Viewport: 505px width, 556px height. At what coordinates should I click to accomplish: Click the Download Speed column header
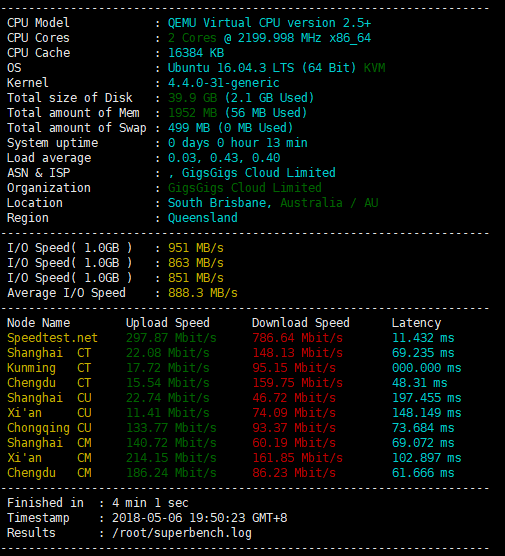301,323
